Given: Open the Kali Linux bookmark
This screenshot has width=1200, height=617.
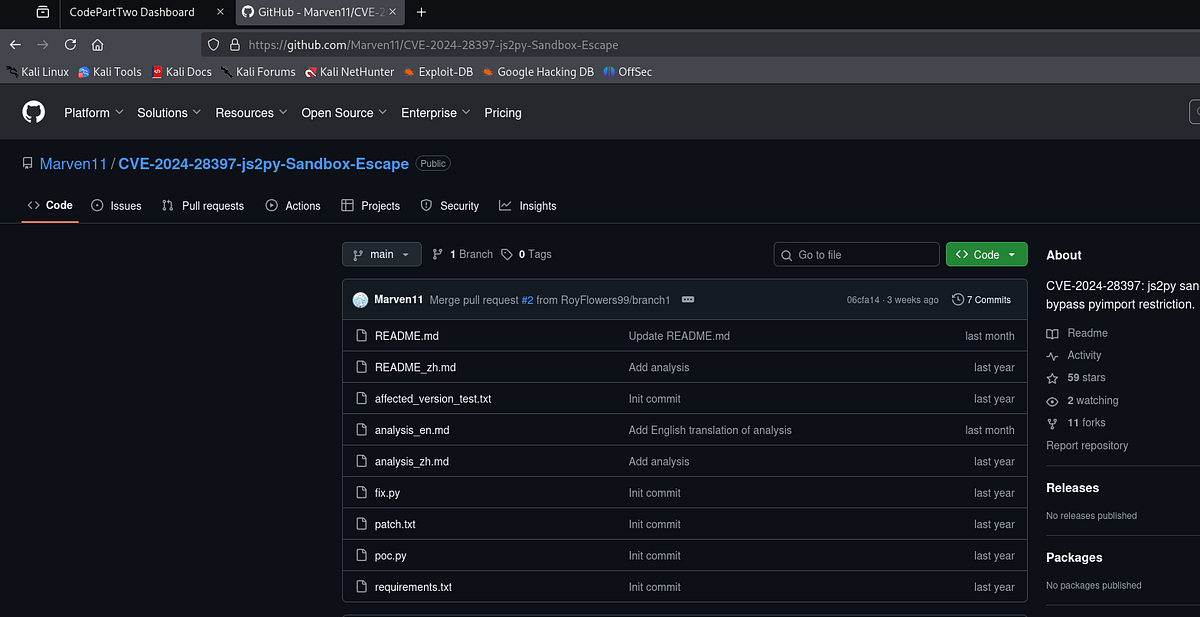Looking at the screenshot, I should pyautogui.click(x=38, y=72).
